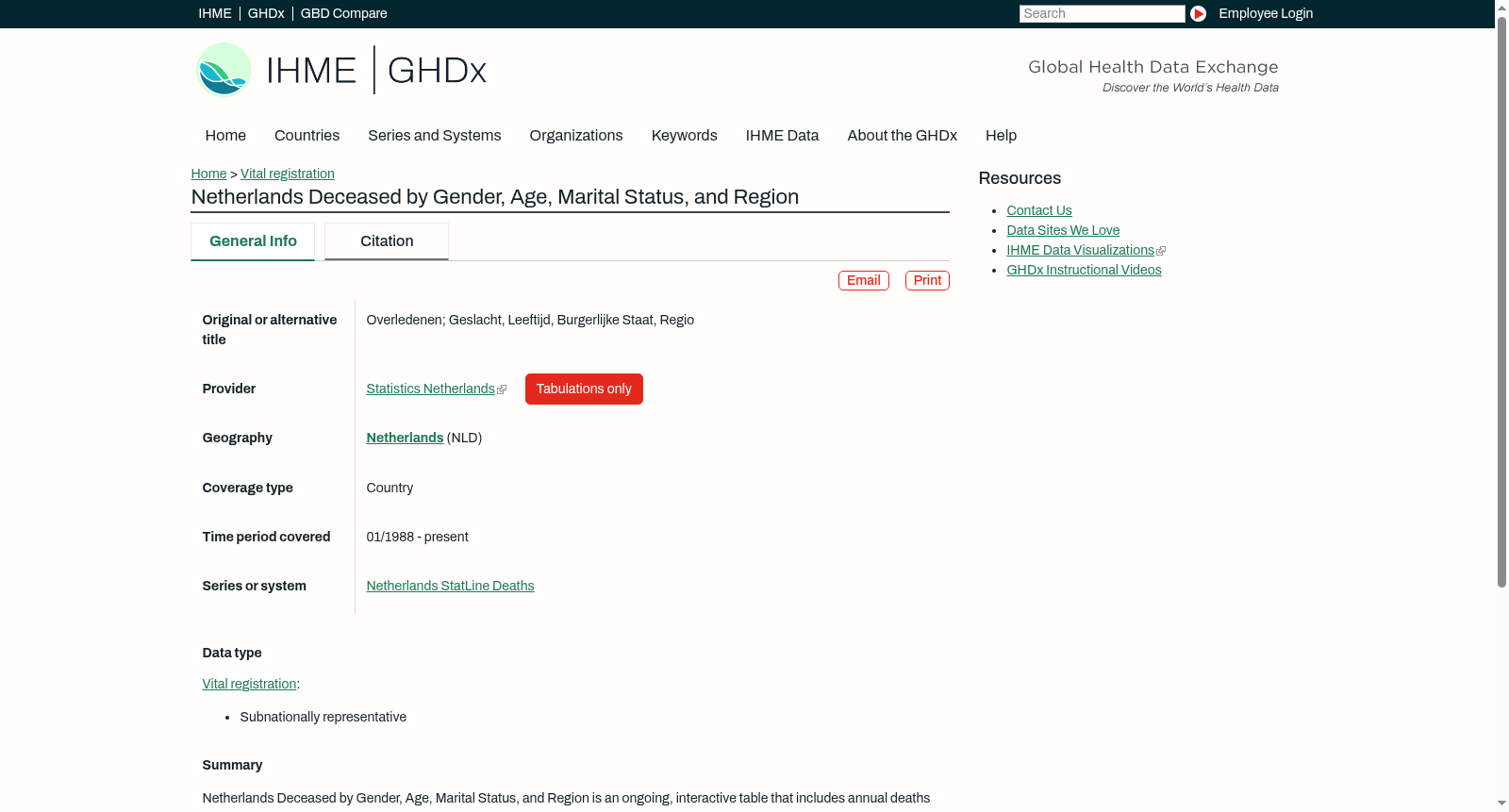Click the red search submit arrow icon
Viewport: 1509px width, 812px height.
coord(1198,13)
